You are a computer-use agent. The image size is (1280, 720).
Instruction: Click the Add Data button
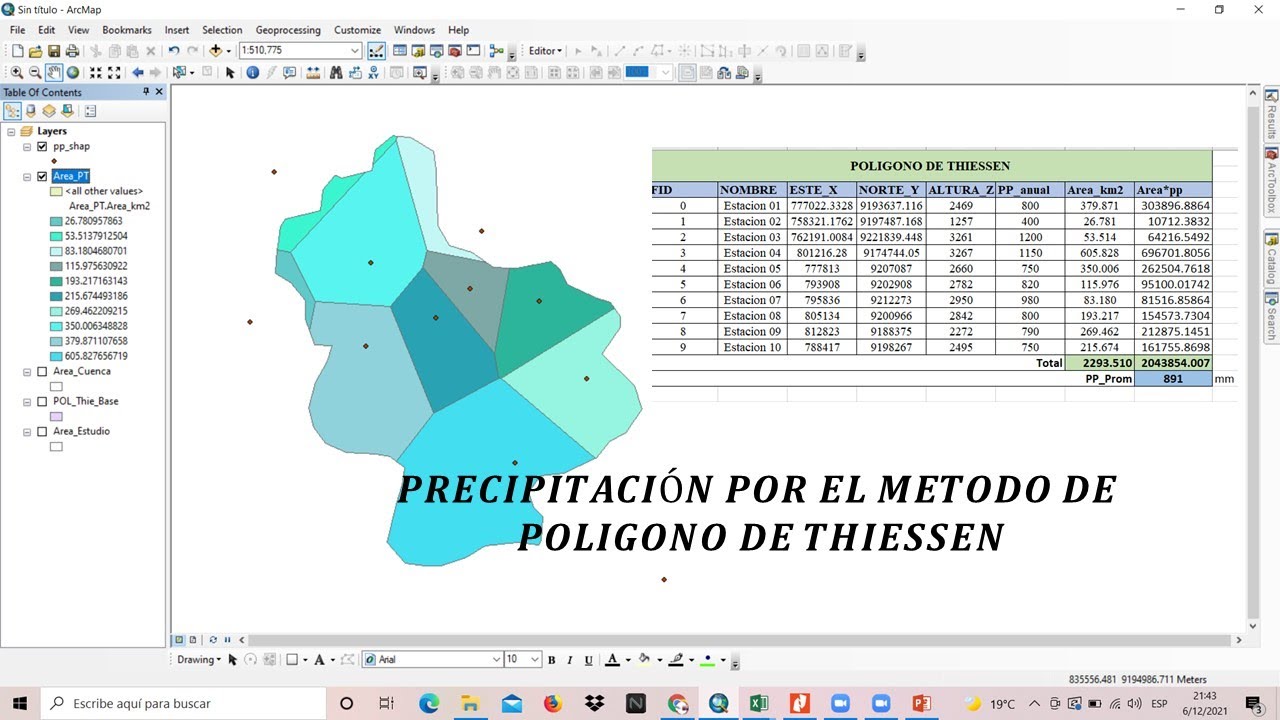point(215,50)
